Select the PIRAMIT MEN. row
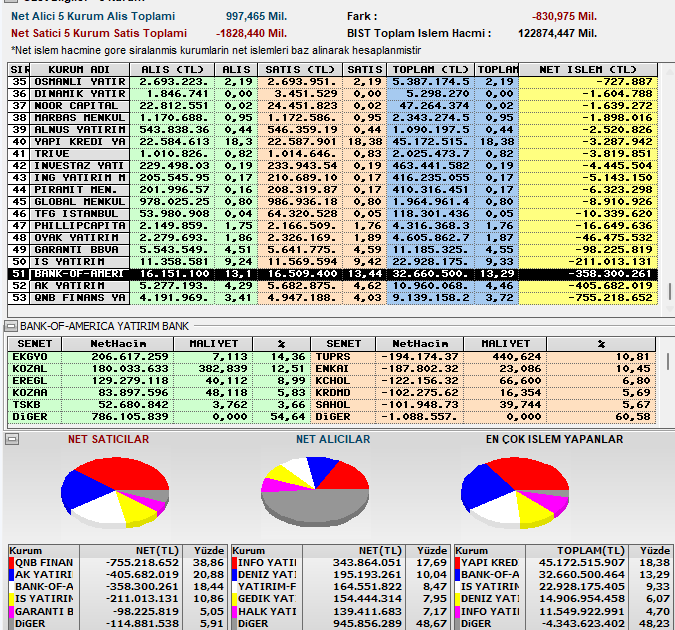675x630 pixels. pos(332,190)
